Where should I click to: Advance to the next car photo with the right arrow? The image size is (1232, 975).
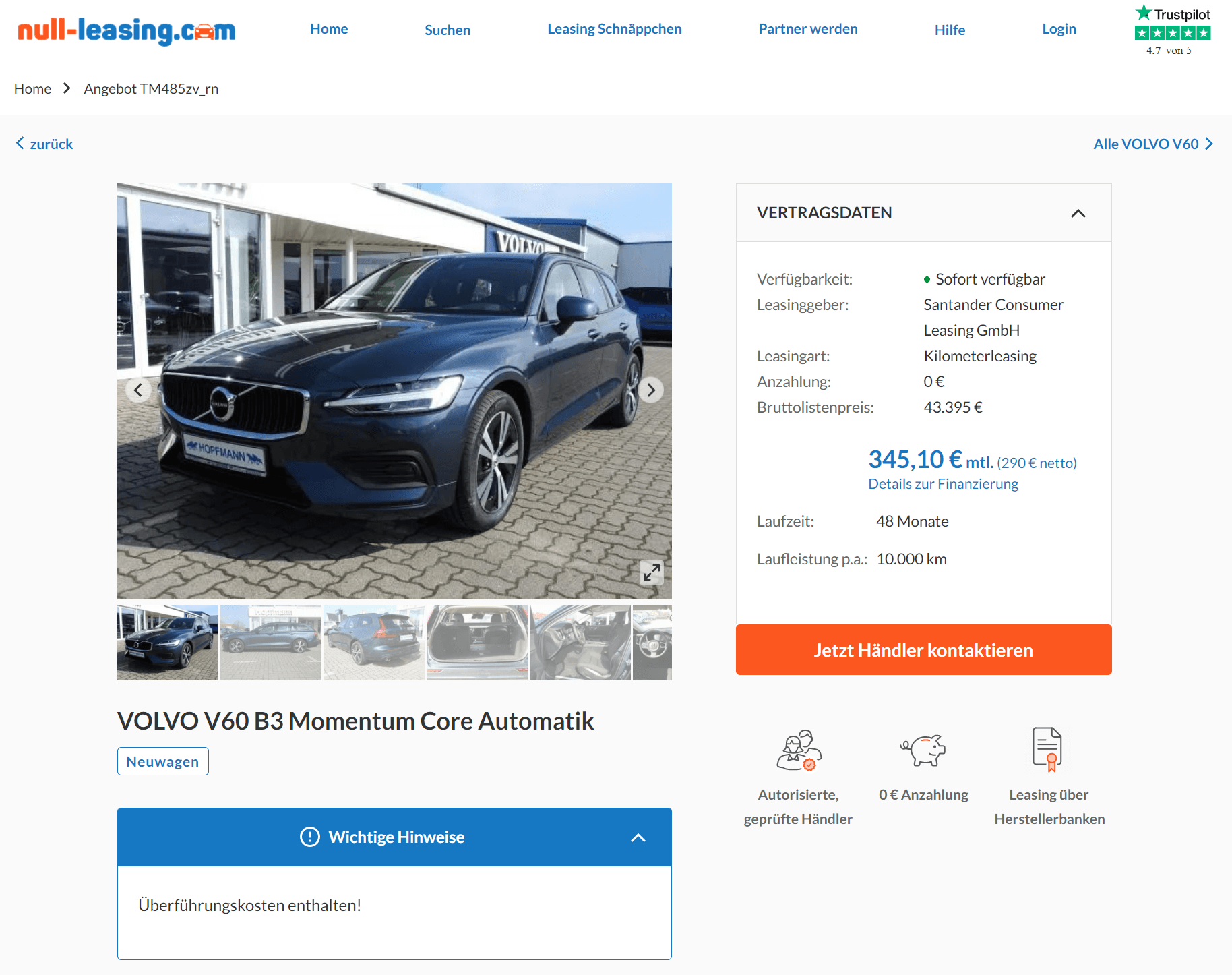651,390
